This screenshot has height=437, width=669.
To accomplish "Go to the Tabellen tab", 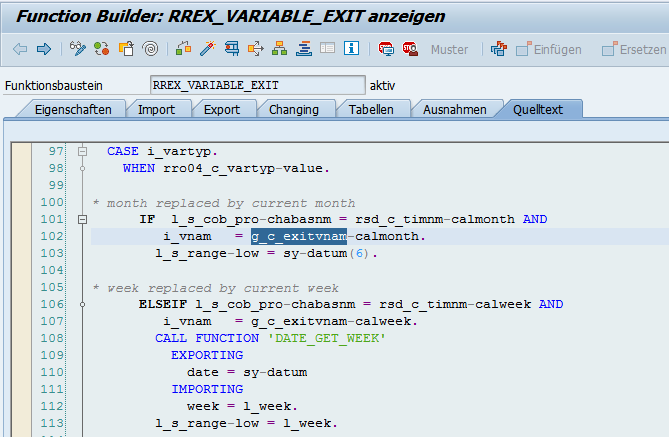I will (x=371, y=110).
